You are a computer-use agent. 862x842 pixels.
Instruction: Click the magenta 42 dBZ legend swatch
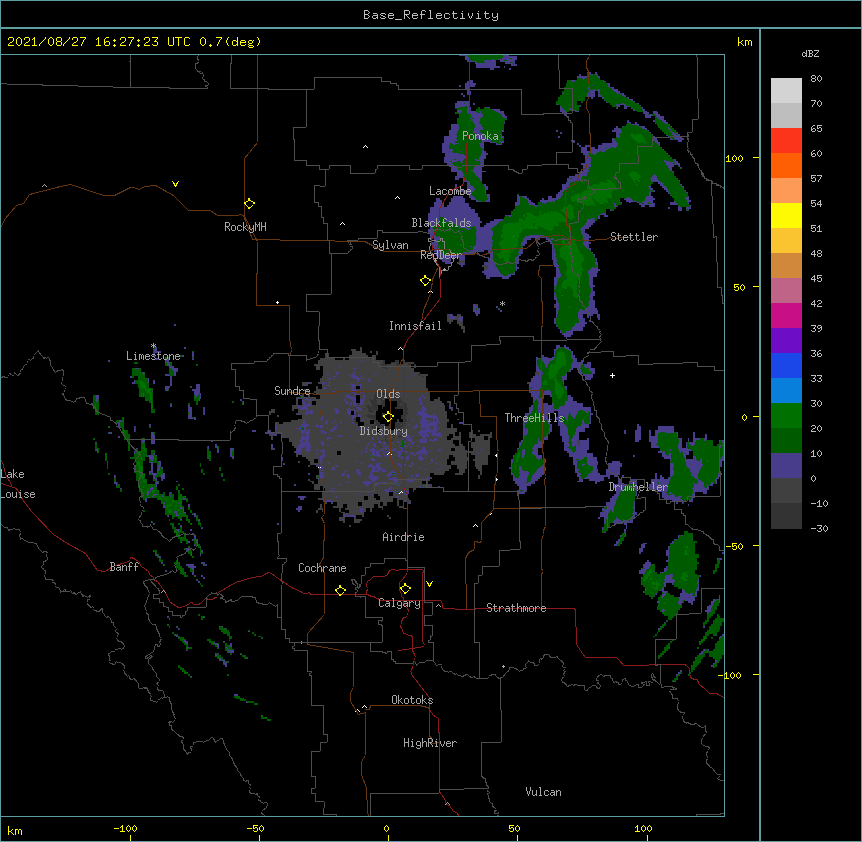click(x=786, y=315)
